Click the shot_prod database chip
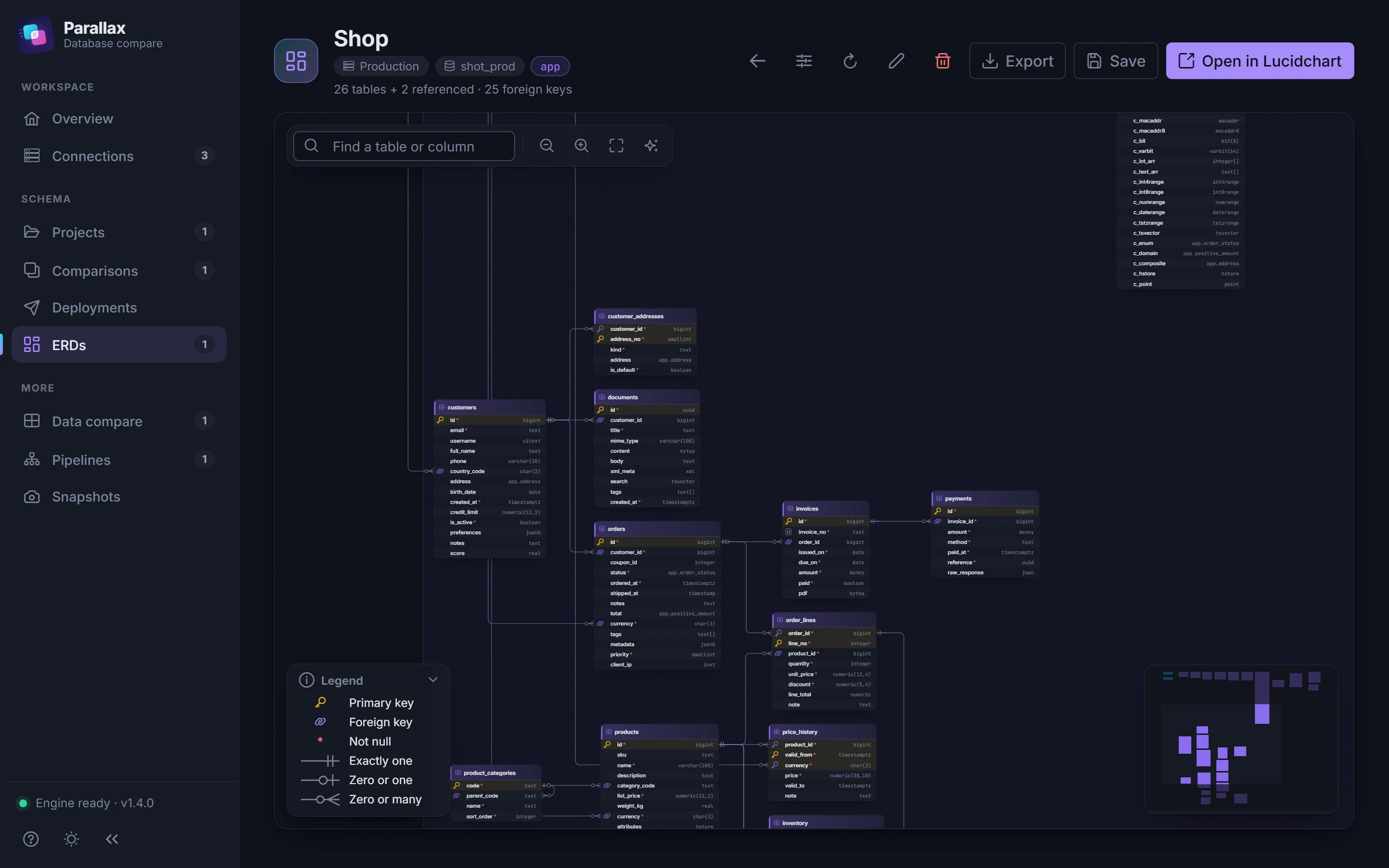The width and height of the screenshot is (1389, 868). coord(479,67)
